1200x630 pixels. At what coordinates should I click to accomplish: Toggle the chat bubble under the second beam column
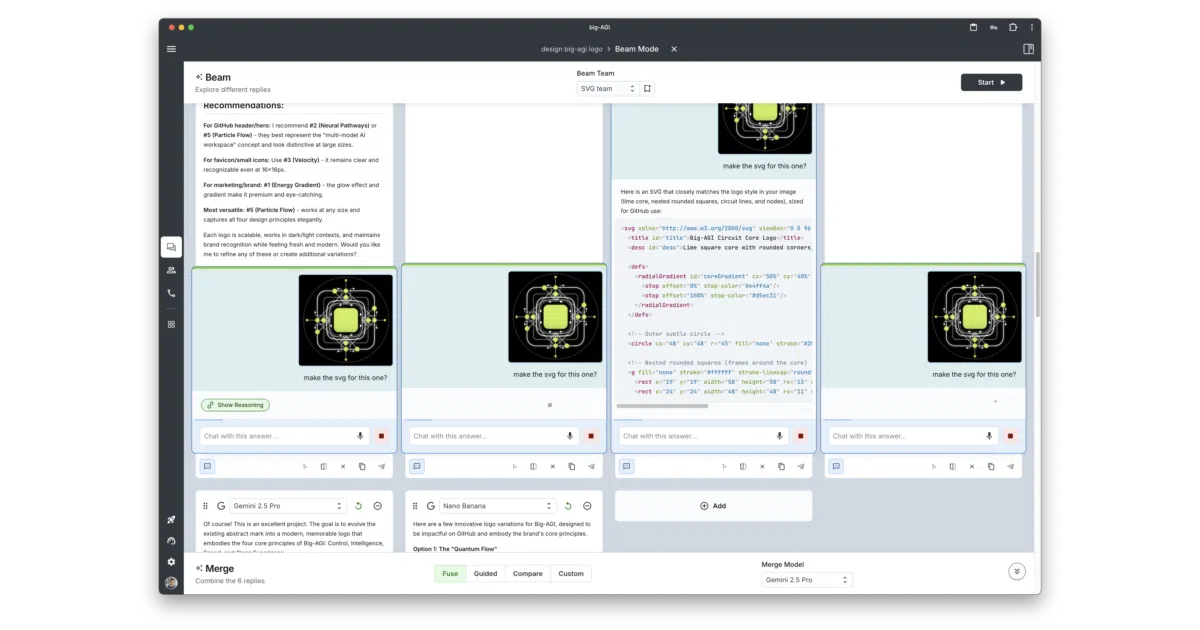tap(417, 466)
